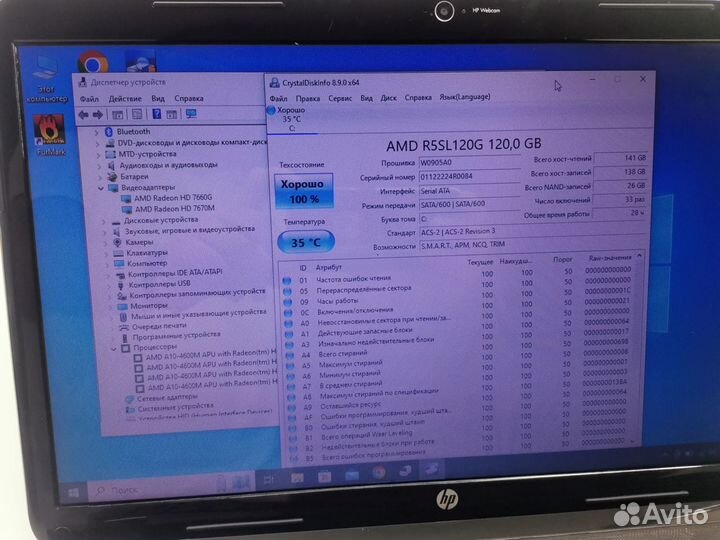Image resolution: width=720 pixels, height=540 pixels.
Task: Click the serial number field 01122224R0084
Action: point(469,176)
